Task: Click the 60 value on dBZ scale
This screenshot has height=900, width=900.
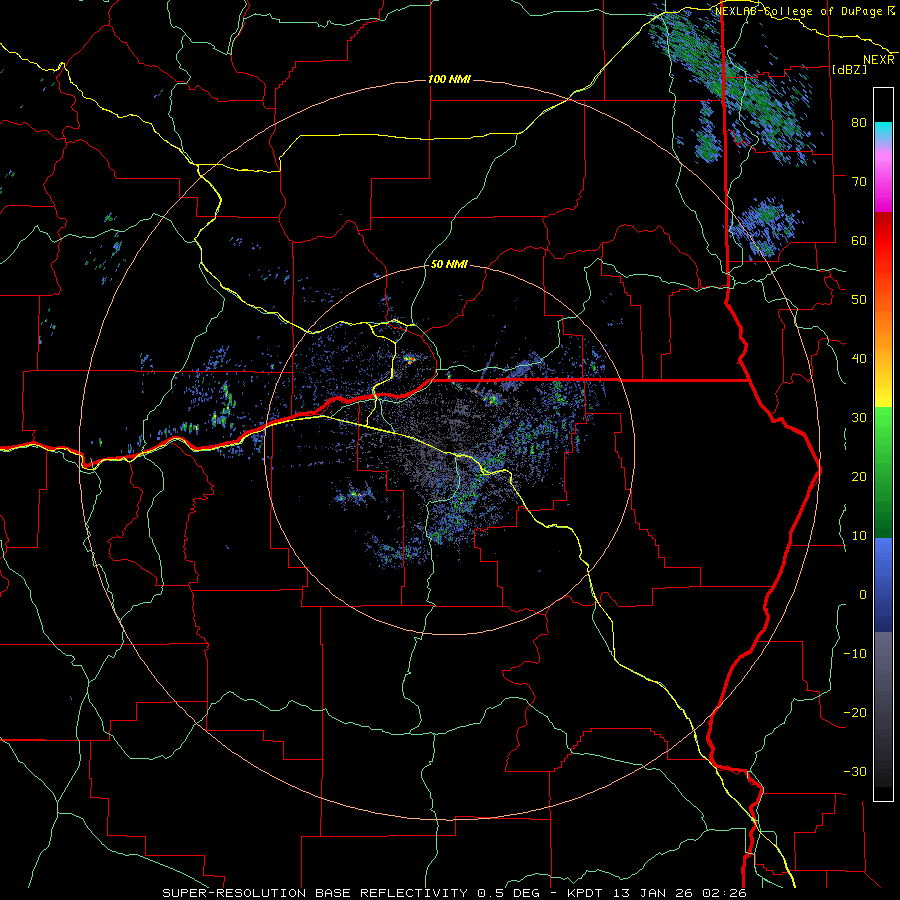Action: pos(859,240)
